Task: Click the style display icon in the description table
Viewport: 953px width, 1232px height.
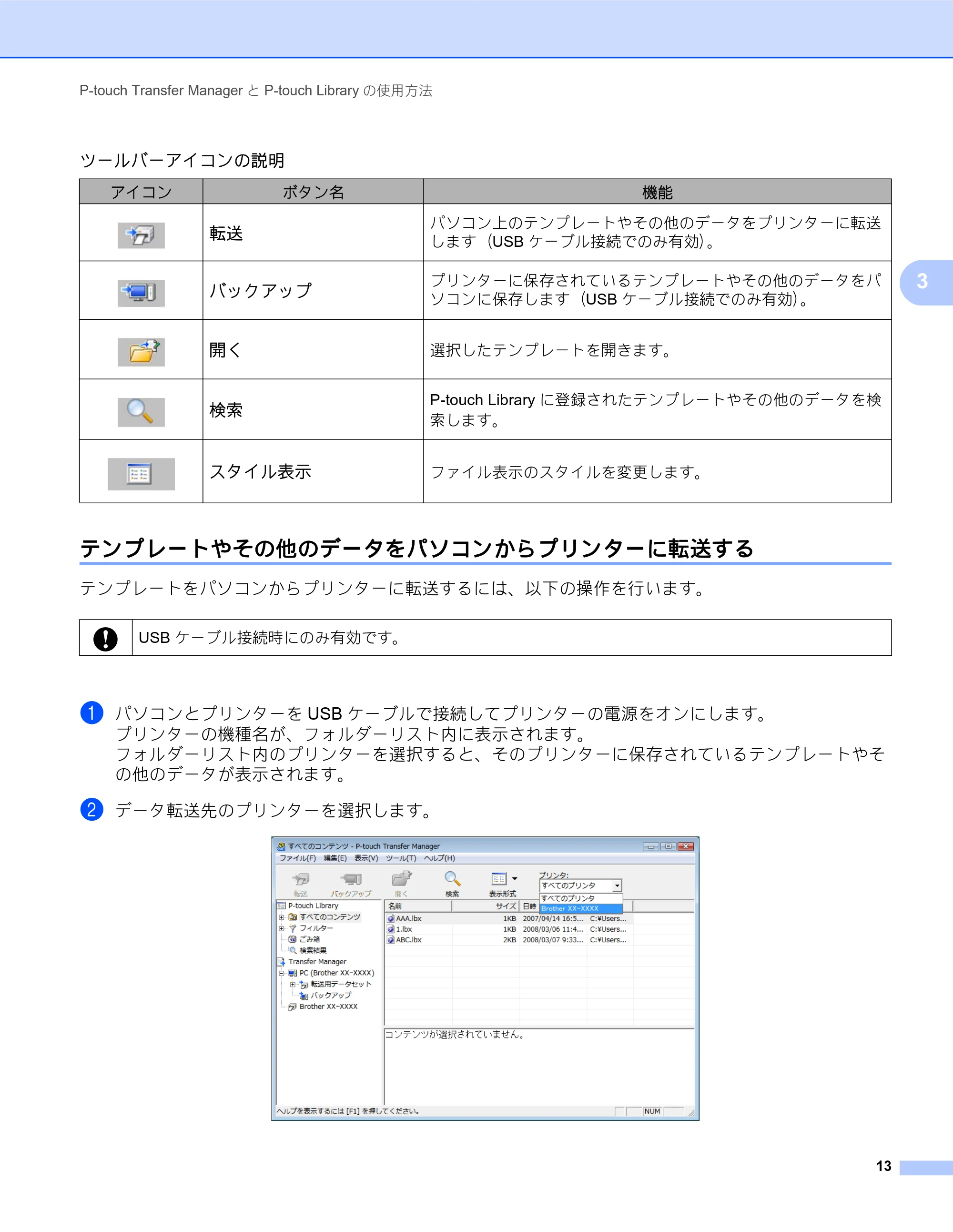Action: 141,474
